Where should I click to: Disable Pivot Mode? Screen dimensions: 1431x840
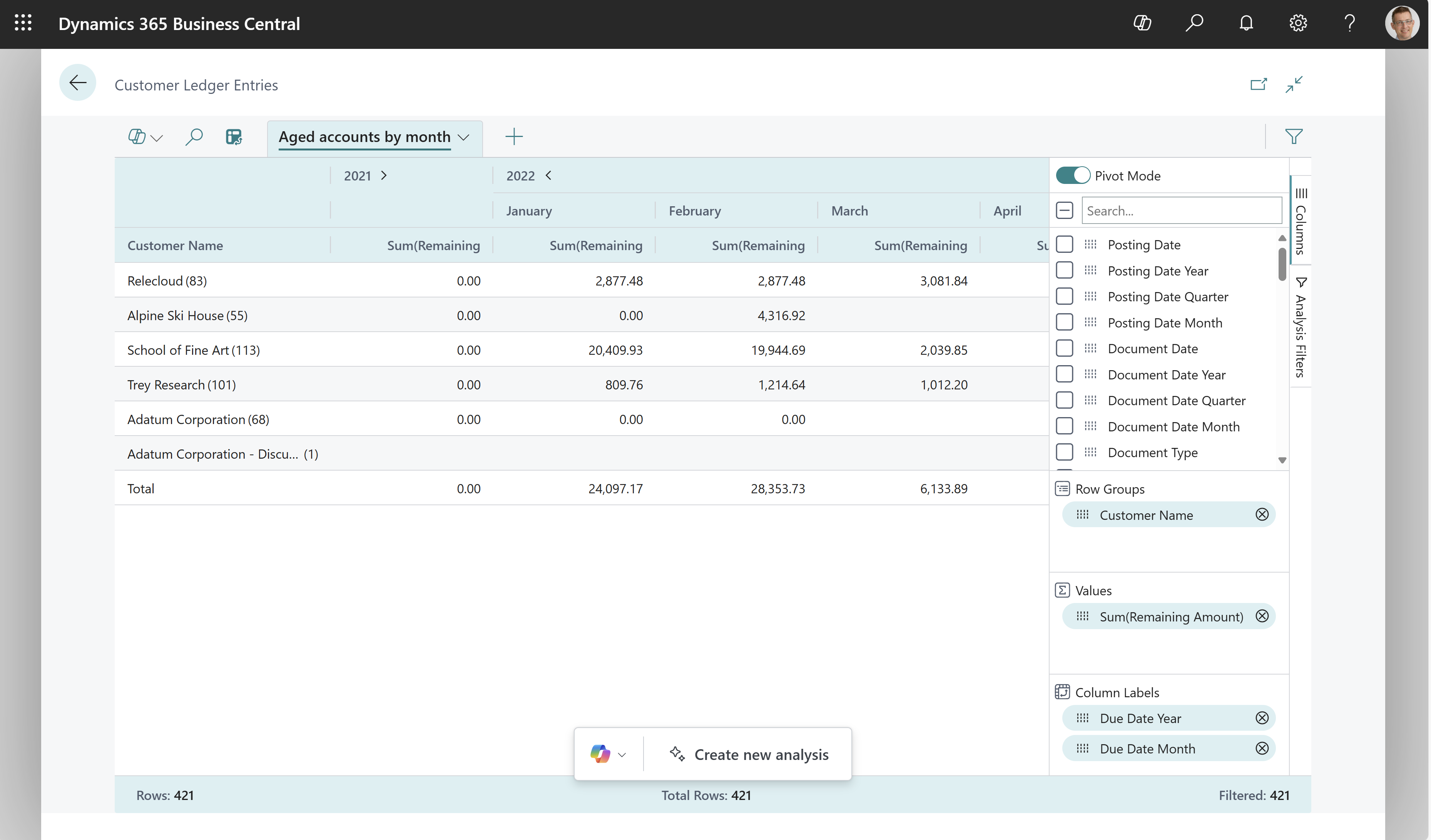(1072, 175)
